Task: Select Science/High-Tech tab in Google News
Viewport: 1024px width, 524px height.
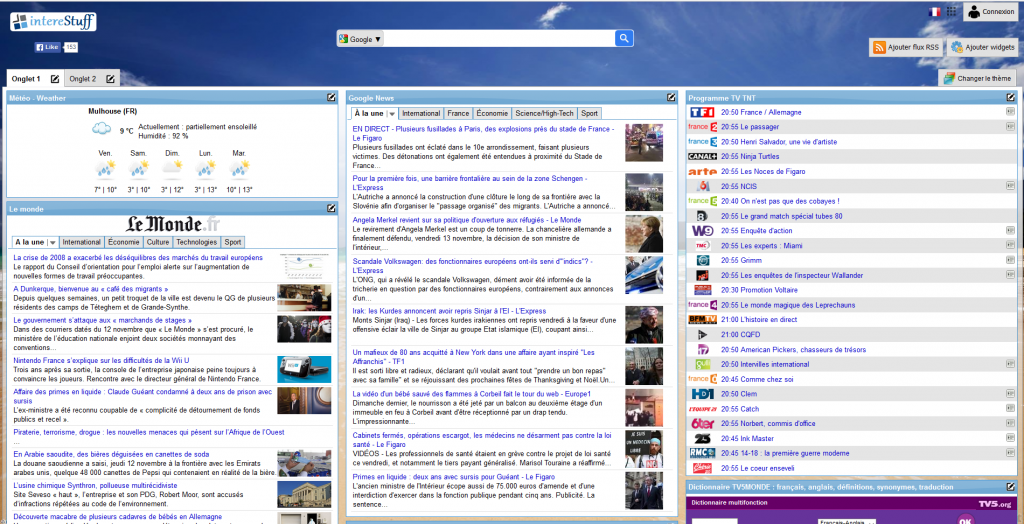Action: pyautogui.click(x=544, y=114)
